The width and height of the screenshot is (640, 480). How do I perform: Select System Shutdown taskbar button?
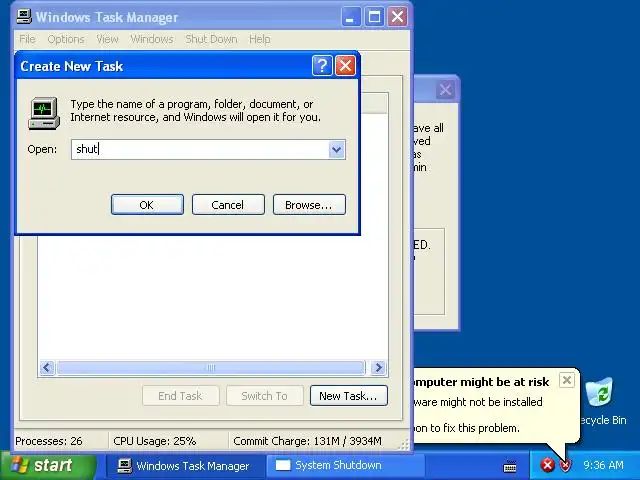click(345, 466)
